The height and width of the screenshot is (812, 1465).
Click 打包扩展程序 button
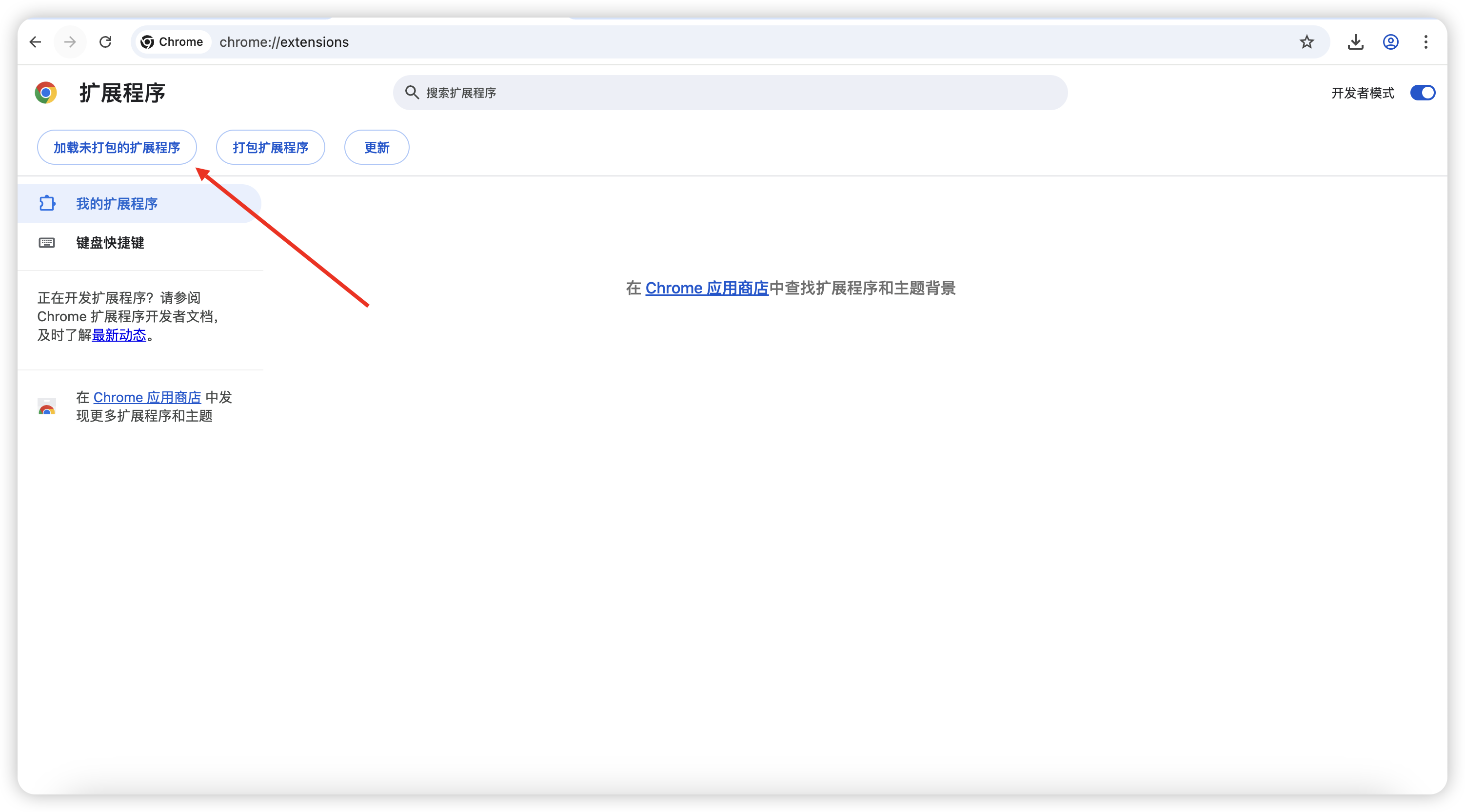(x=270, y=148)
